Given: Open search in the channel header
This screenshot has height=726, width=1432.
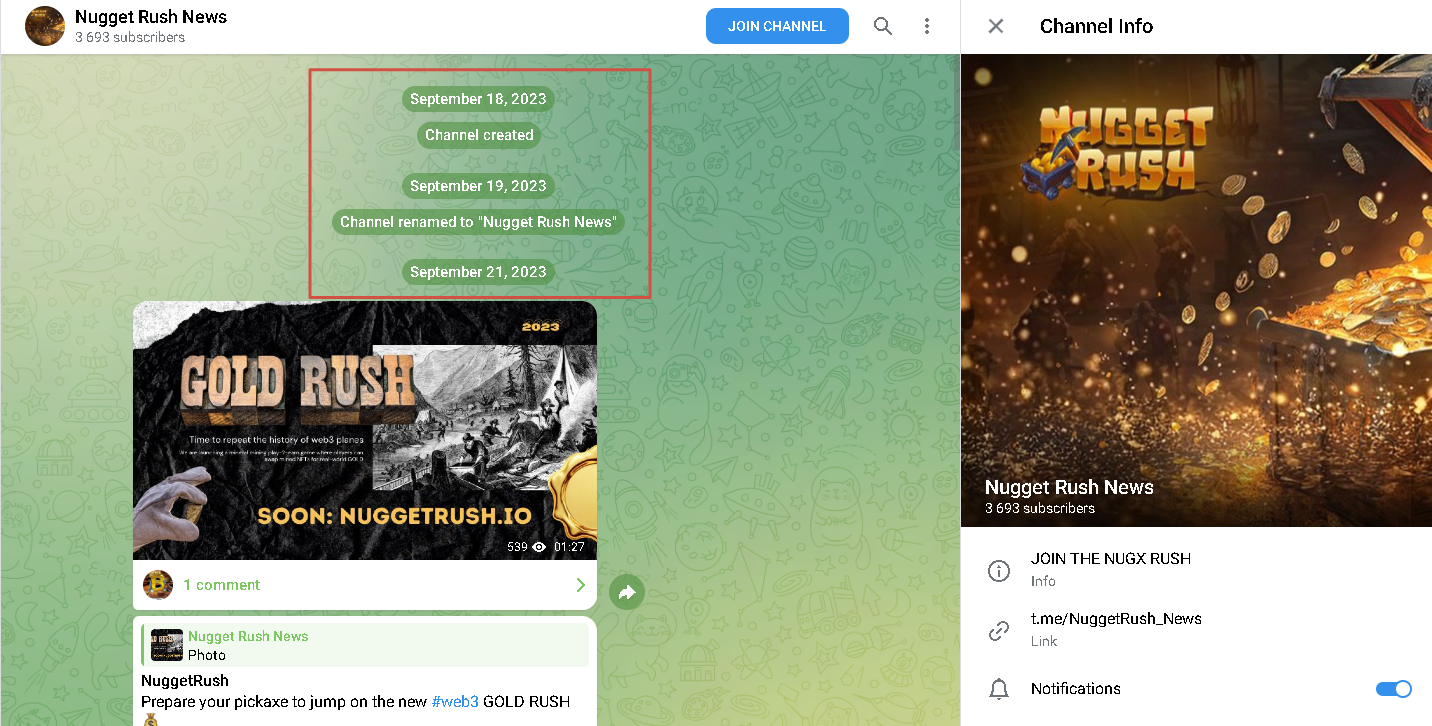Looking at the screenshot, I should [883, 26].
